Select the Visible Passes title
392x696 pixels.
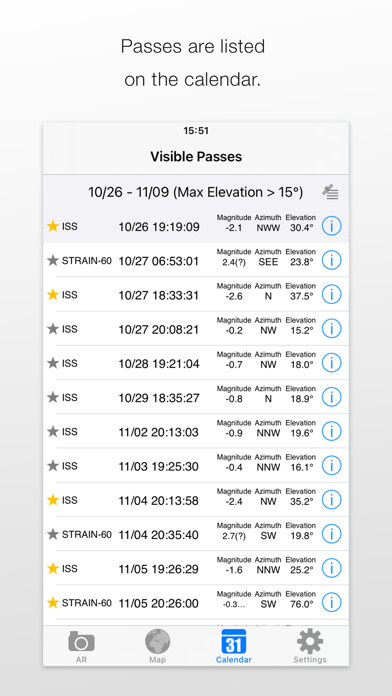tap(196, 156)
